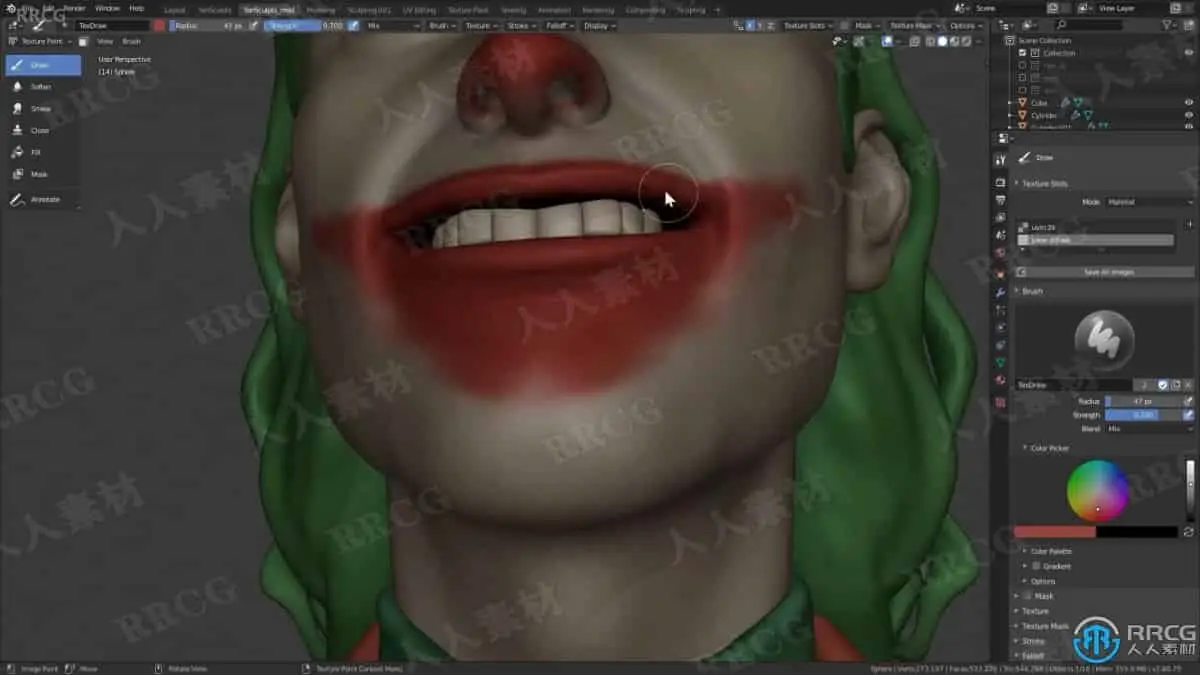1200x675 pixels.
Task: Switch to solid shading
Action: pos(943,41)
